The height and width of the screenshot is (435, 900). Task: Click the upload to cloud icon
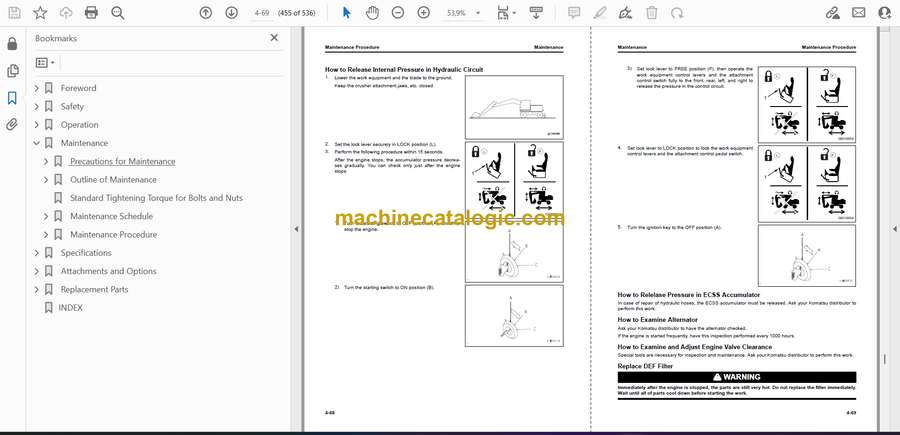click(66, 13)
